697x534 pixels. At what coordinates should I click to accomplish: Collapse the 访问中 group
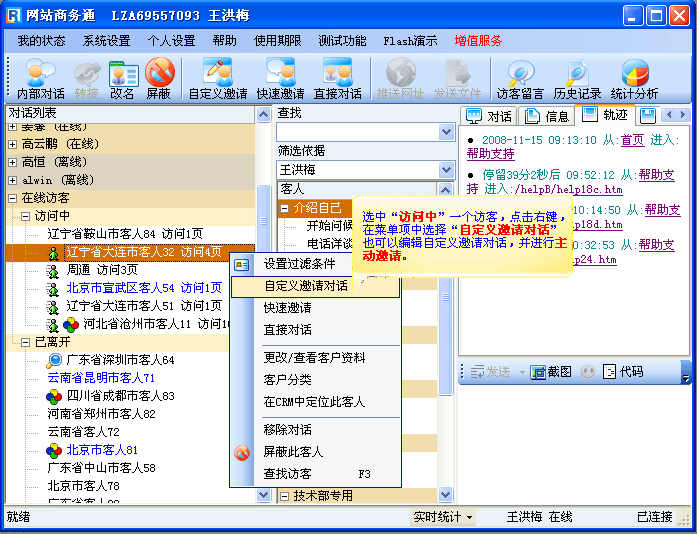click(26, 216)
